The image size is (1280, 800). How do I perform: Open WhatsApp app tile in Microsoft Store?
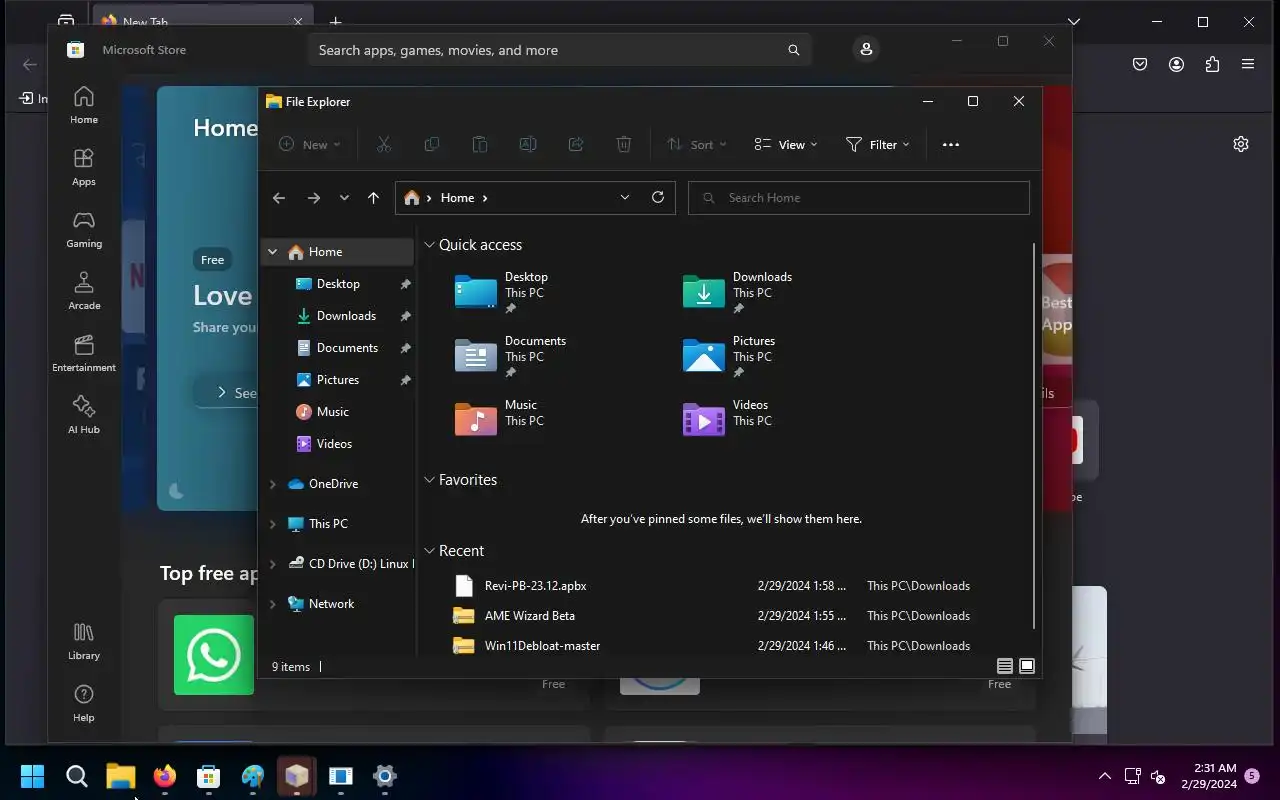pyautogui.click(x=214, y=655)
